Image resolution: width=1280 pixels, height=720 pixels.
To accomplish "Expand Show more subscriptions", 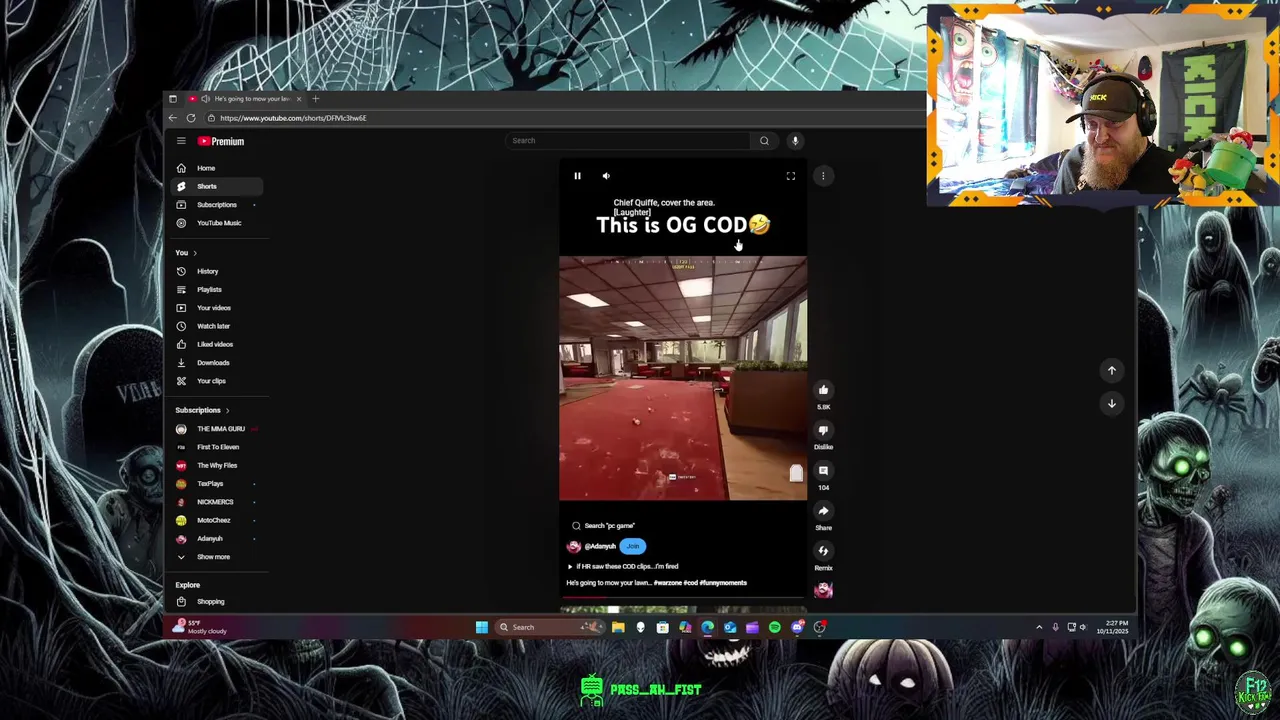I will (216, 557).
